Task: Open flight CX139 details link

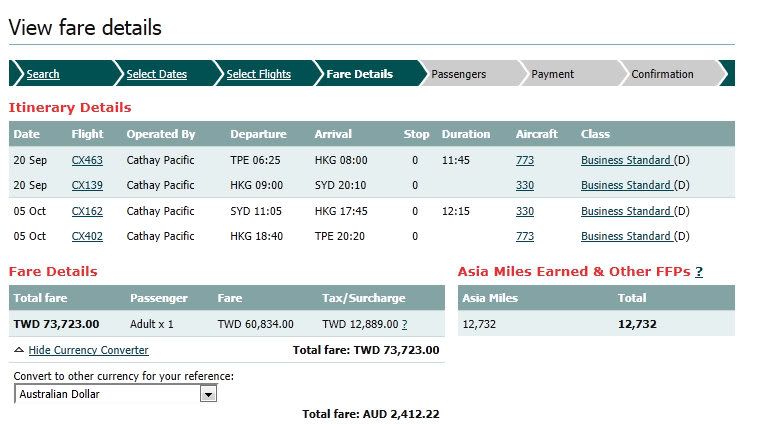Action: click(x=87, y=185)
